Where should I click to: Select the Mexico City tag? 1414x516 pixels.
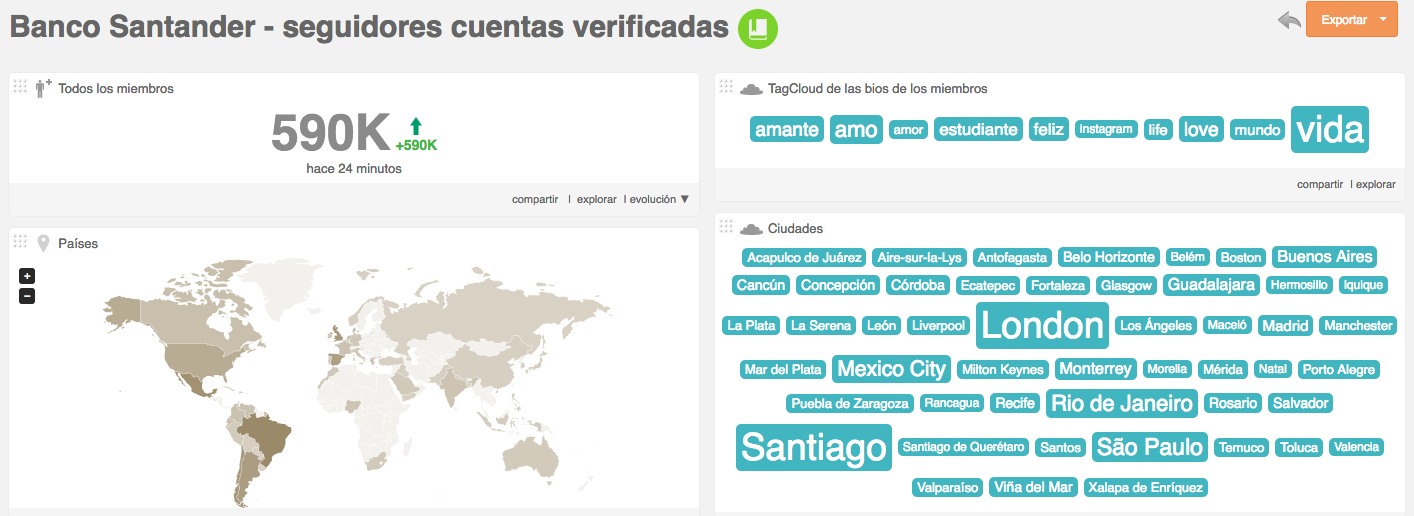pyautogui.click(x=891, y=369)
